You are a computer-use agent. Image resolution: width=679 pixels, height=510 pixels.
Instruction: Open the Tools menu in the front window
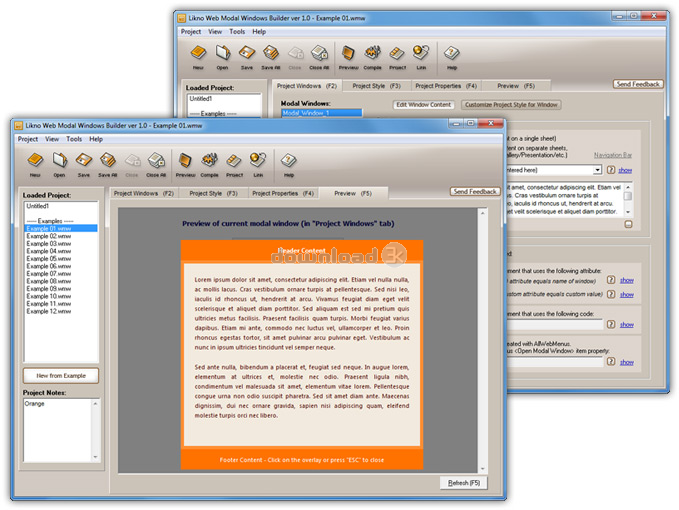click(74, 139)
